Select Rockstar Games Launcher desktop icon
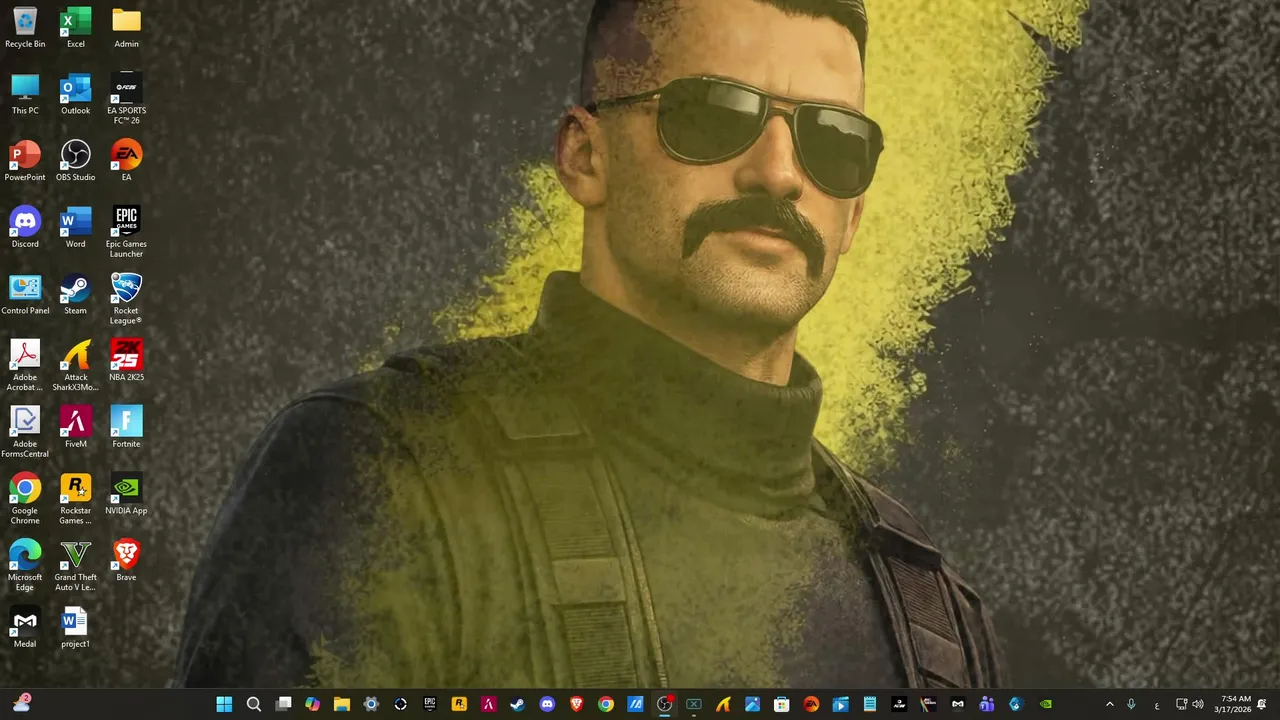1280x720 pixels. pyautogui.click(x=76, y=498)
